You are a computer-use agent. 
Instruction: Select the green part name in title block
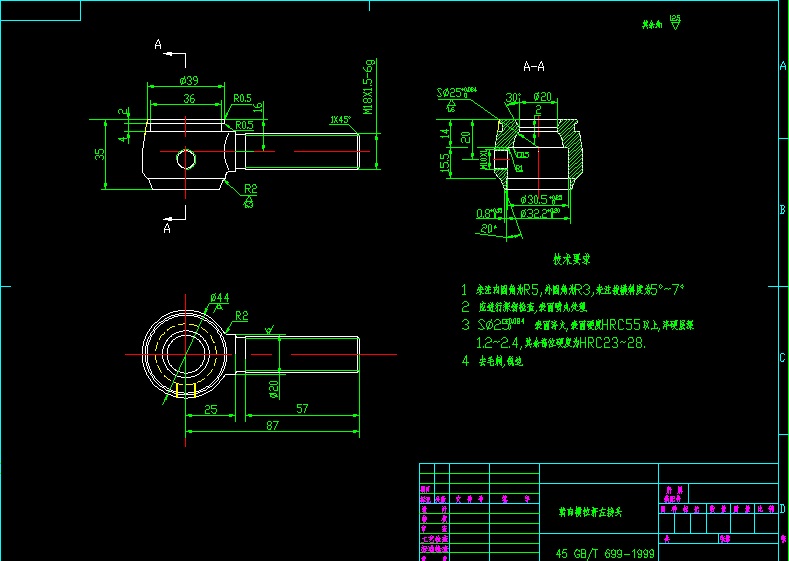click(590, 512)
